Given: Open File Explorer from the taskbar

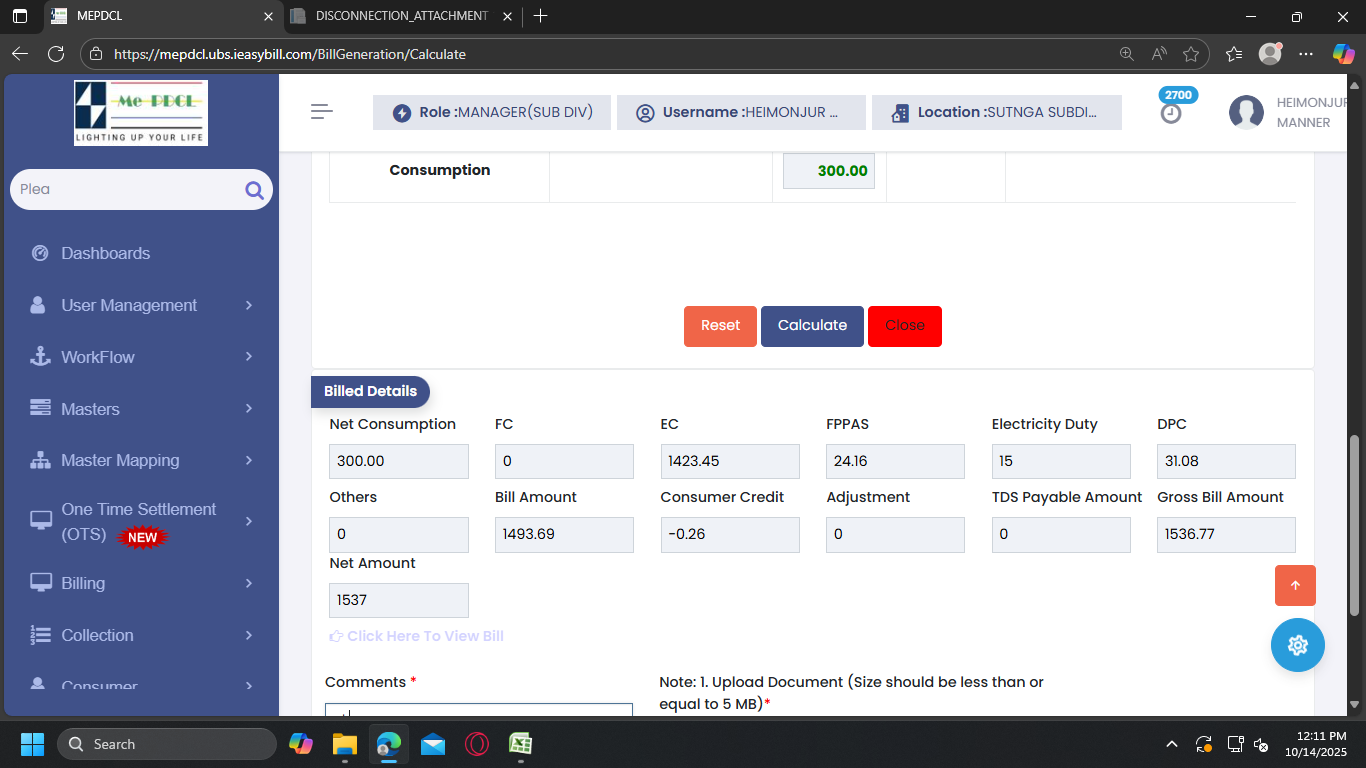Looking at the screenshot, I should point(345,744).
